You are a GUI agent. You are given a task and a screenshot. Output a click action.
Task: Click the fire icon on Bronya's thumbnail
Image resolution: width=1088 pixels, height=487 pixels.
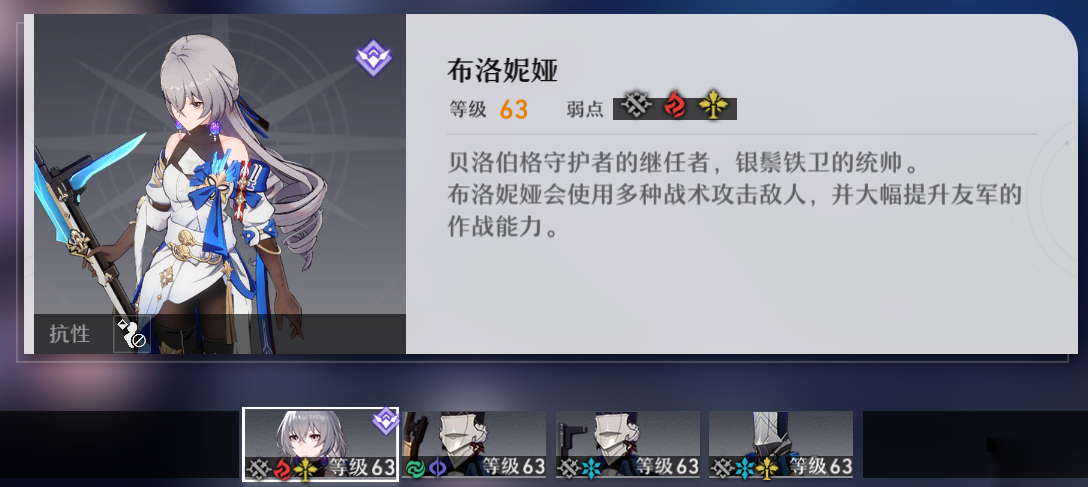tap(282, 468)
